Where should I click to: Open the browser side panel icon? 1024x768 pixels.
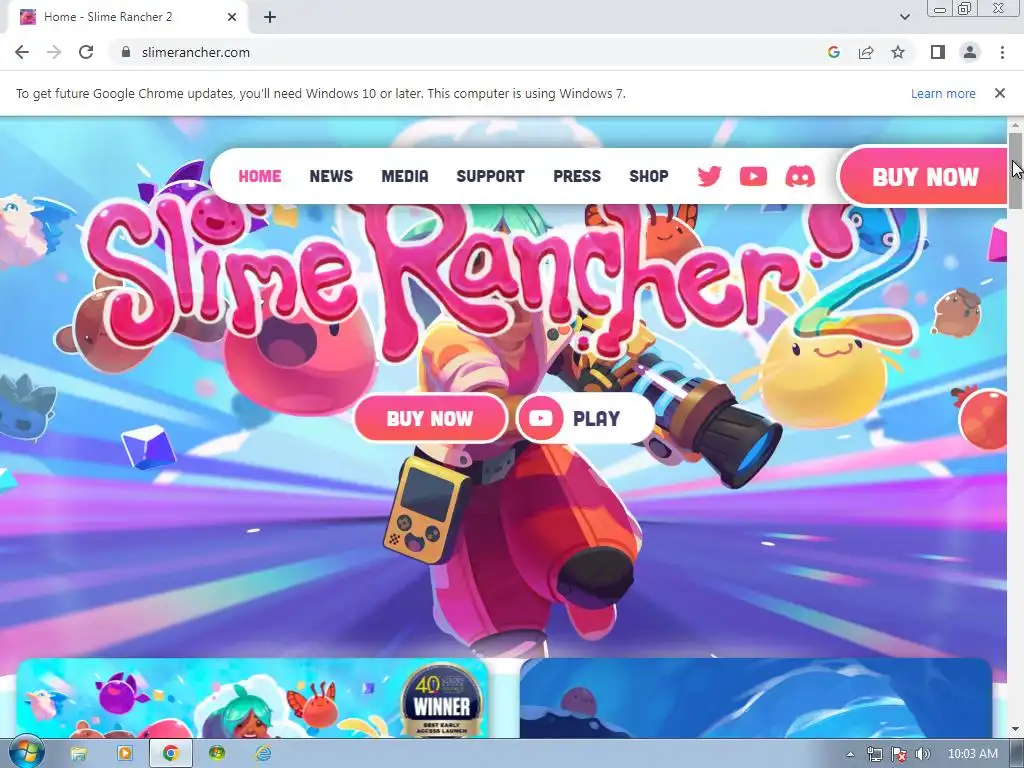pos(938,52)
